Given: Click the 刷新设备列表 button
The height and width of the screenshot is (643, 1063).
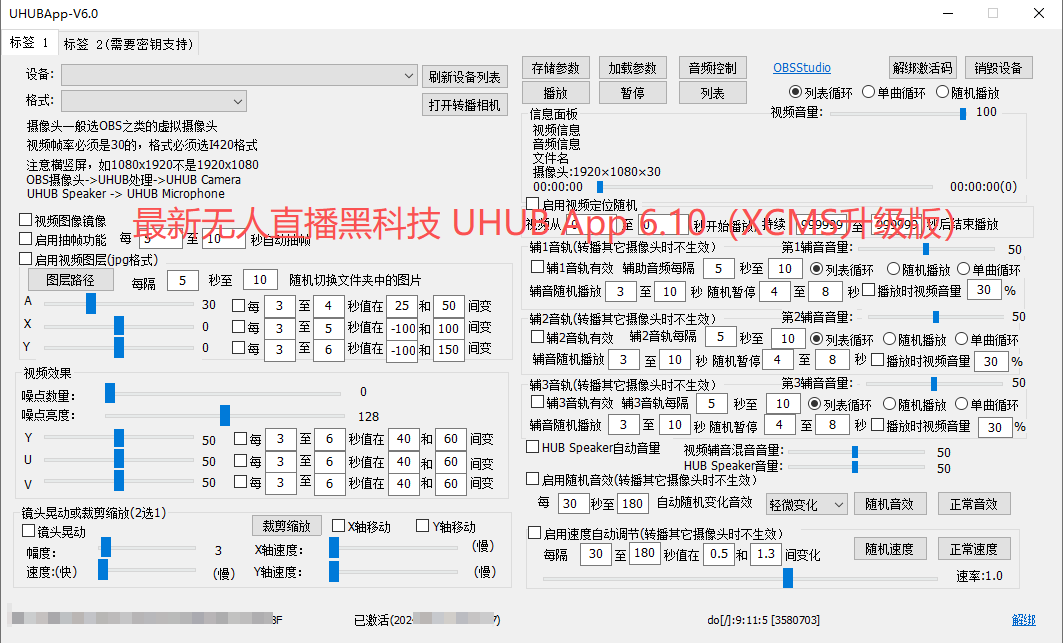Looking at the screenshot, I should (x=464, y=77).
